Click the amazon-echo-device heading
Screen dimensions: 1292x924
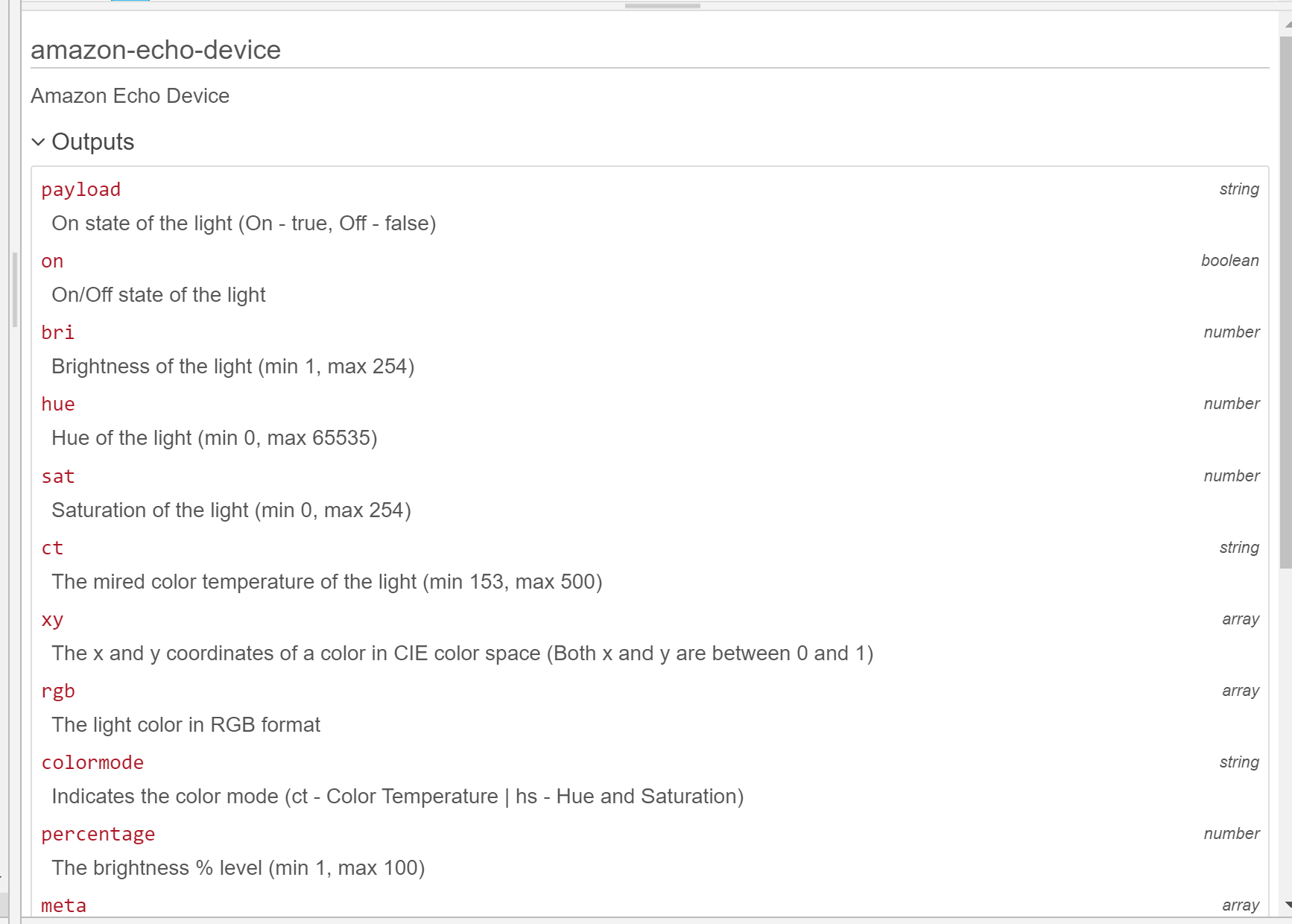pos(156,50)
